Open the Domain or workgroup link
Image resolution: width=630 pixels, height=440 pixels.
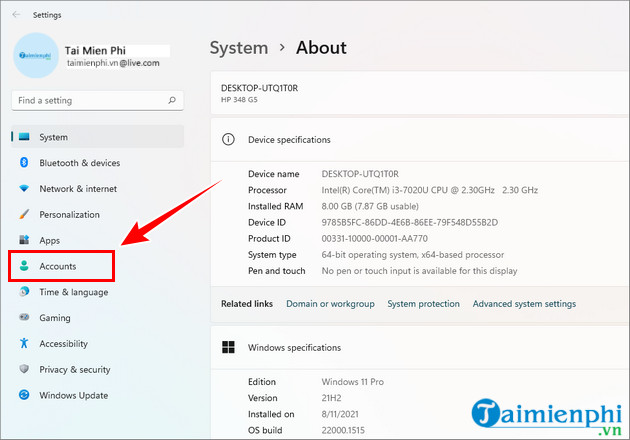[330, 304]
